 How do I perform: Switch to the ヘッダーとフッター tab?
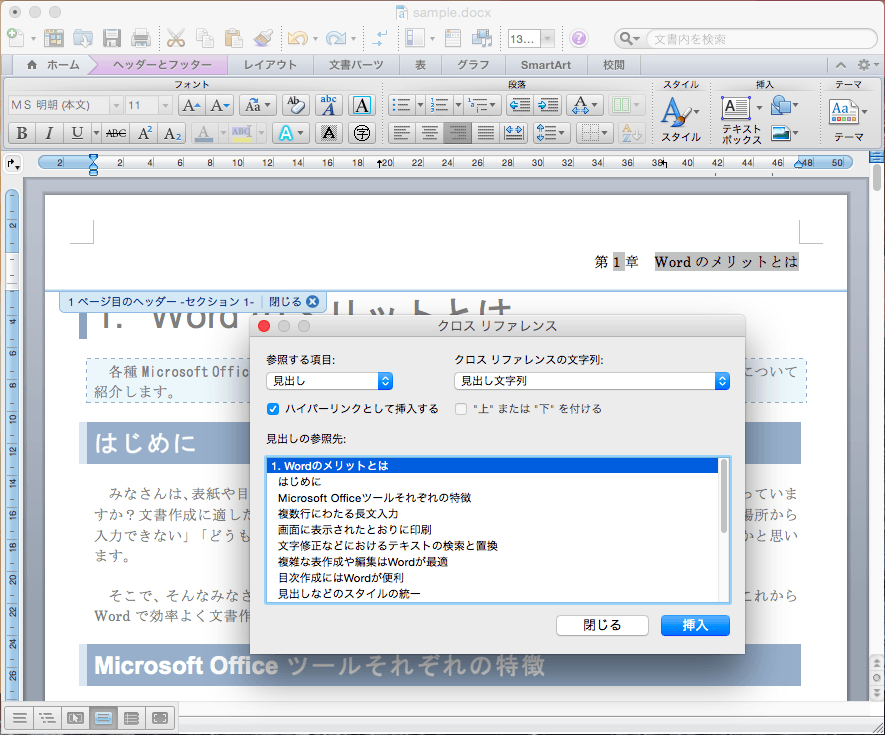tap(162, 65)
